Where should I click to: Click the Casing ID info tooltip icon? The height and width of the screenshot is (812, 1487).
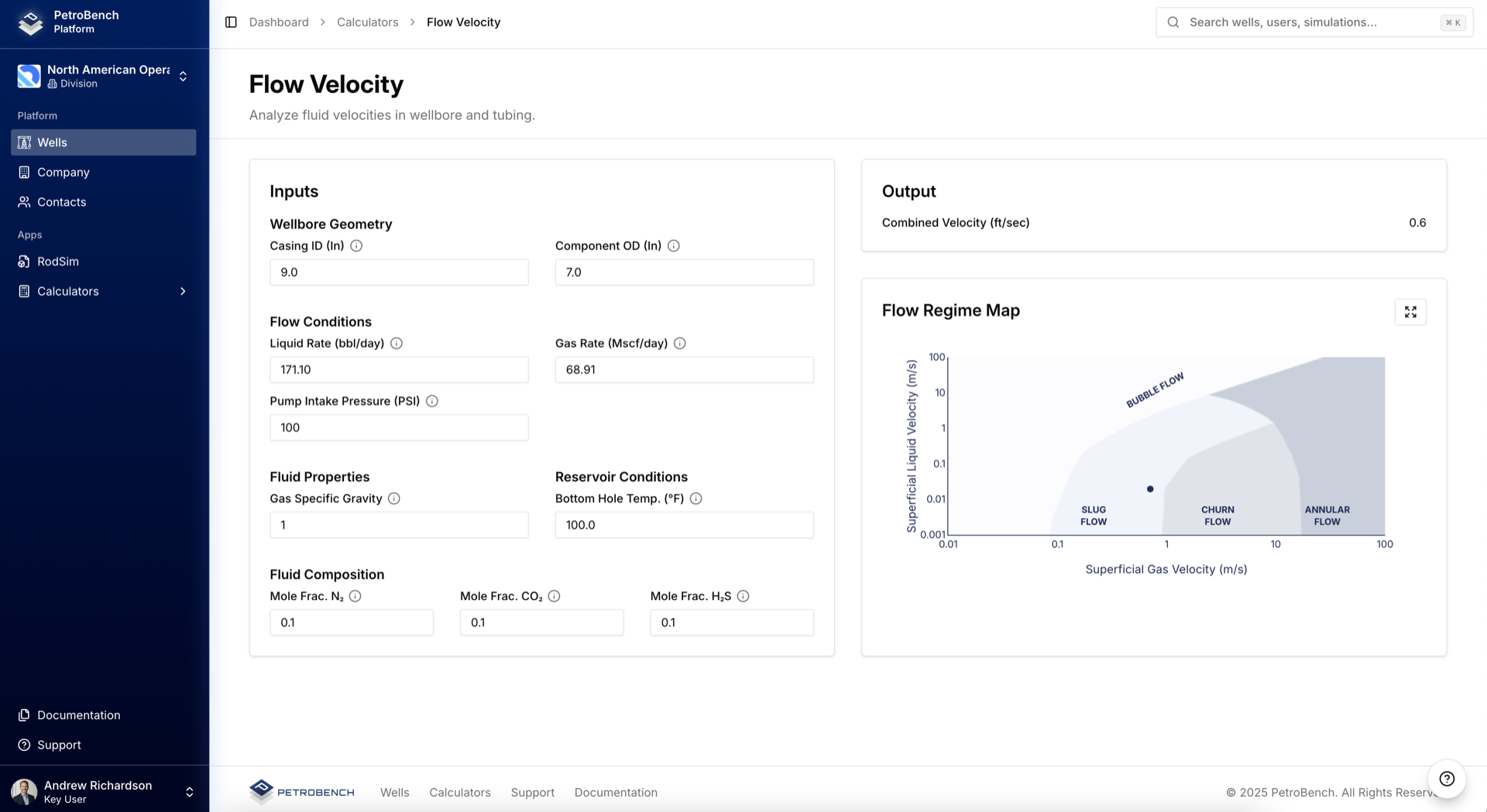[356, 245]
